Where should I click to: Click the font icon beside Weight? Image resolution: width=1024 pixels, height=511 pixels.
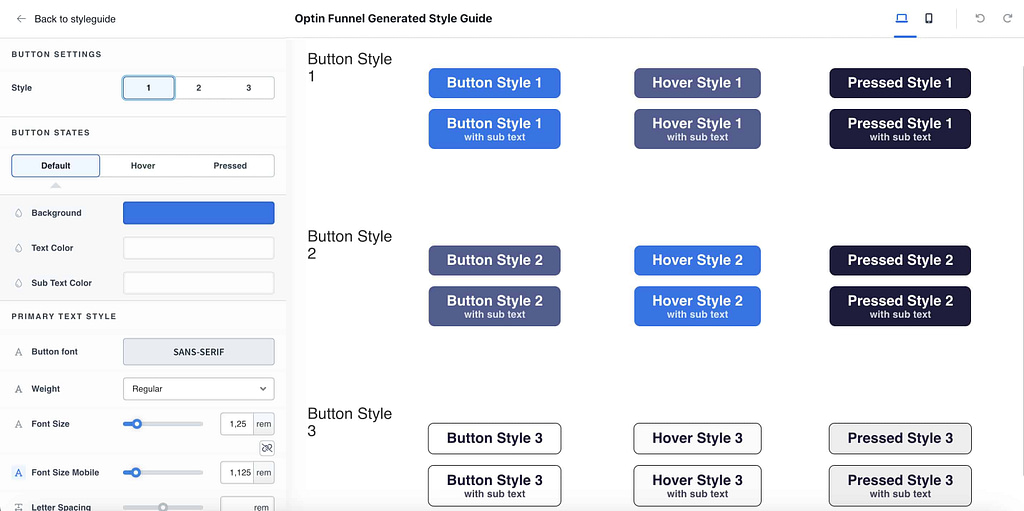18,389
